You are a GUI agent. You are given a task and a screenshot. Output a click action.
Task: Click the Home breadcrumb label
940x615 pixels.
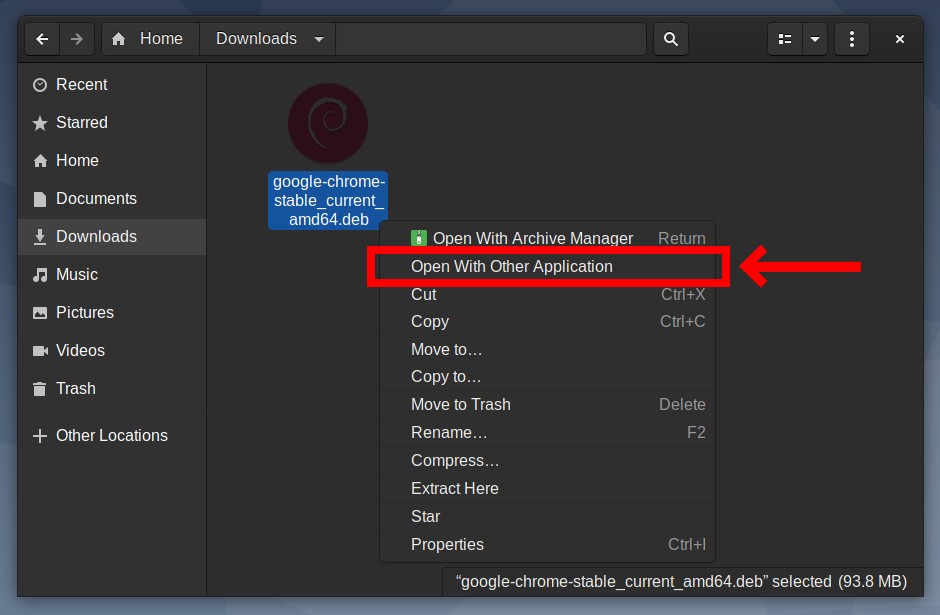tap(161, 38)
